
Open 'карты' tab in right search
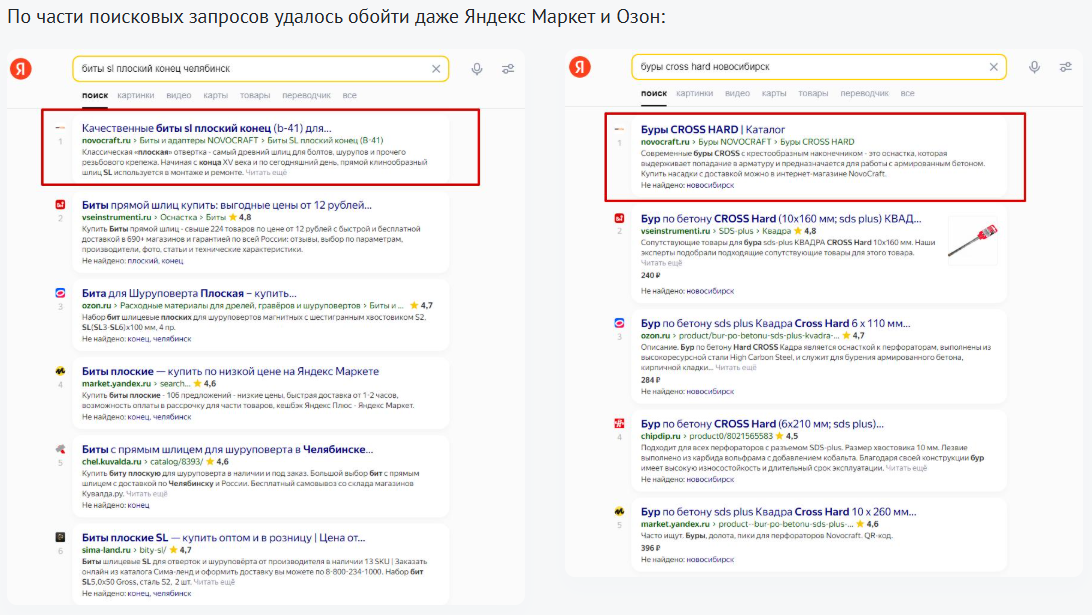(x=774, y=93)
